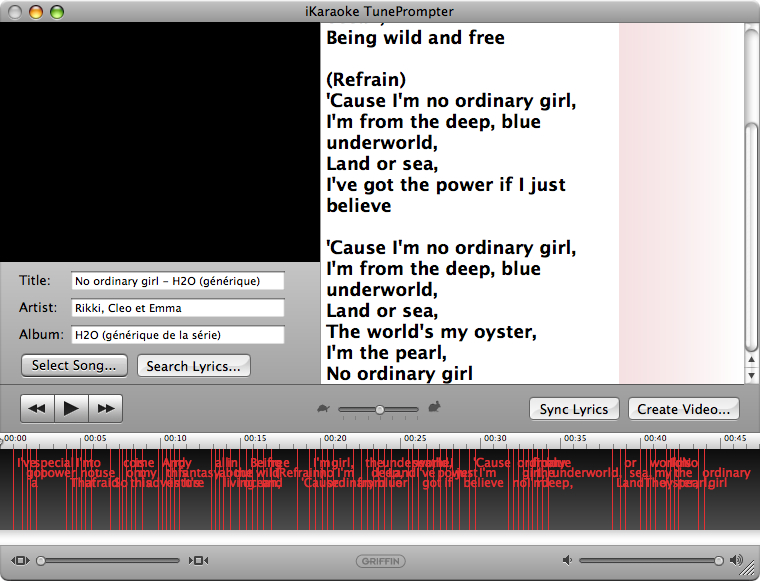Open the Create Video dialog
Viewport: 760px width, 581px height.
point(683,409)
